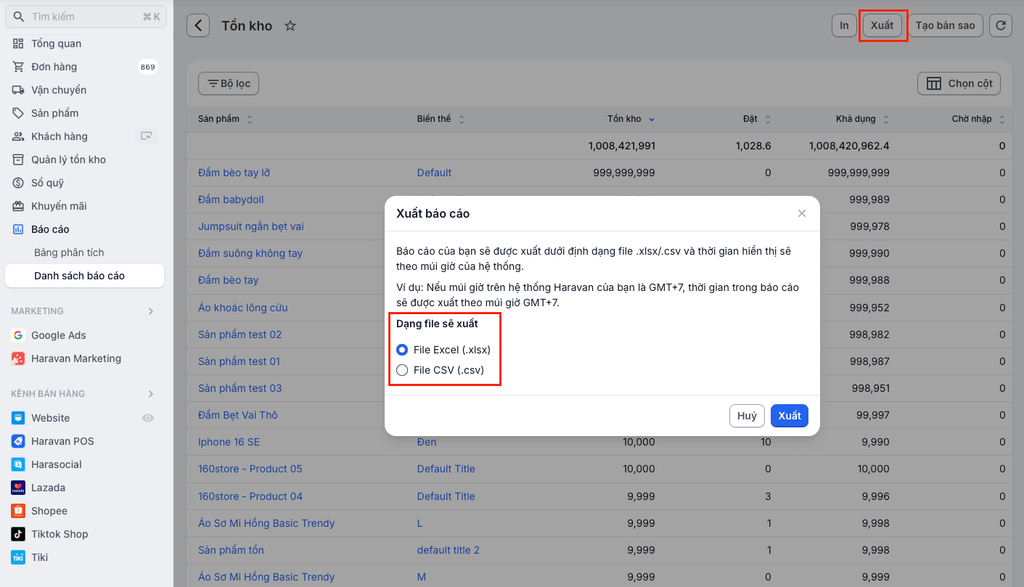The image size is (1024, 587).
Task: Confirm export with blue Xuất button
Action: tap(789, 416)
